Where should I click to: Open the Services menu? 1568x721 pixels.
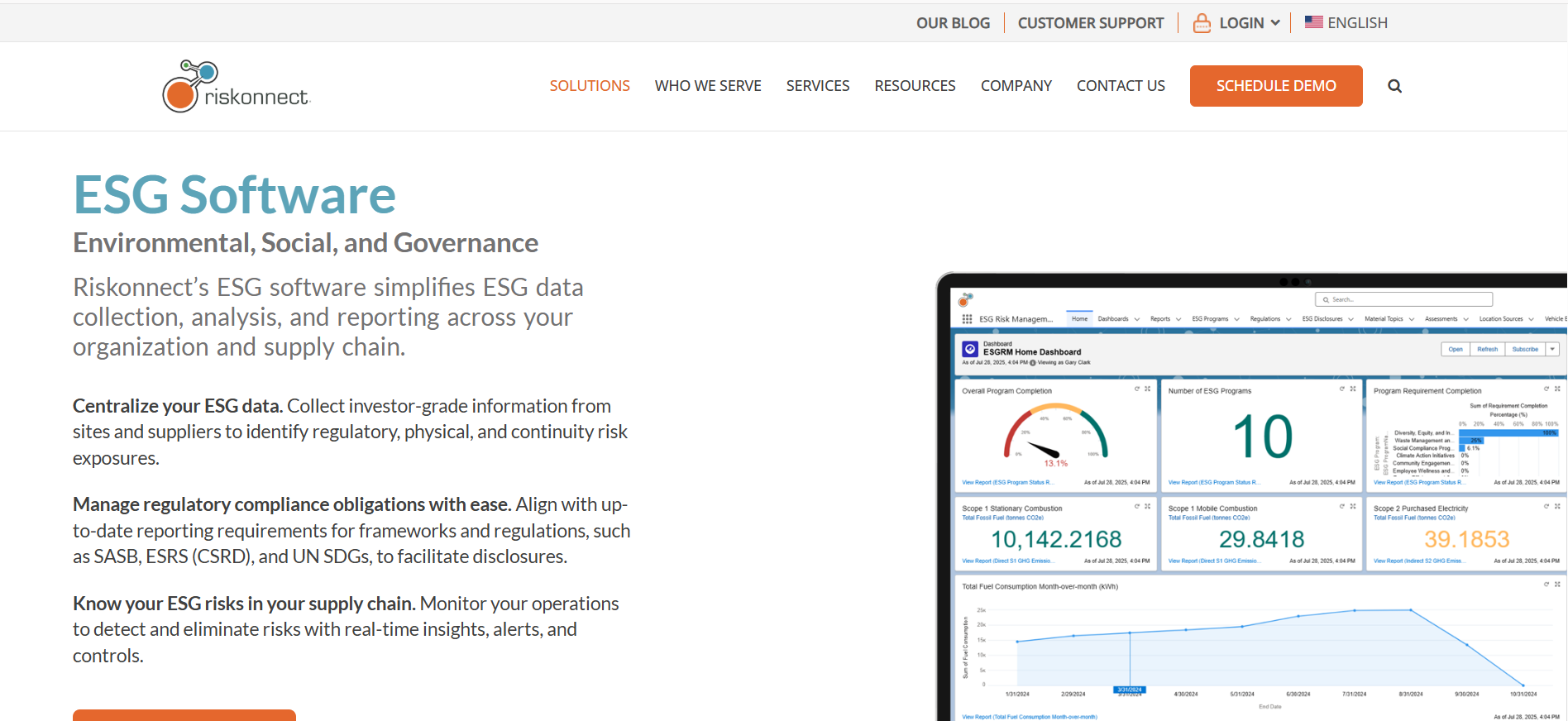[x=818, y=86]
